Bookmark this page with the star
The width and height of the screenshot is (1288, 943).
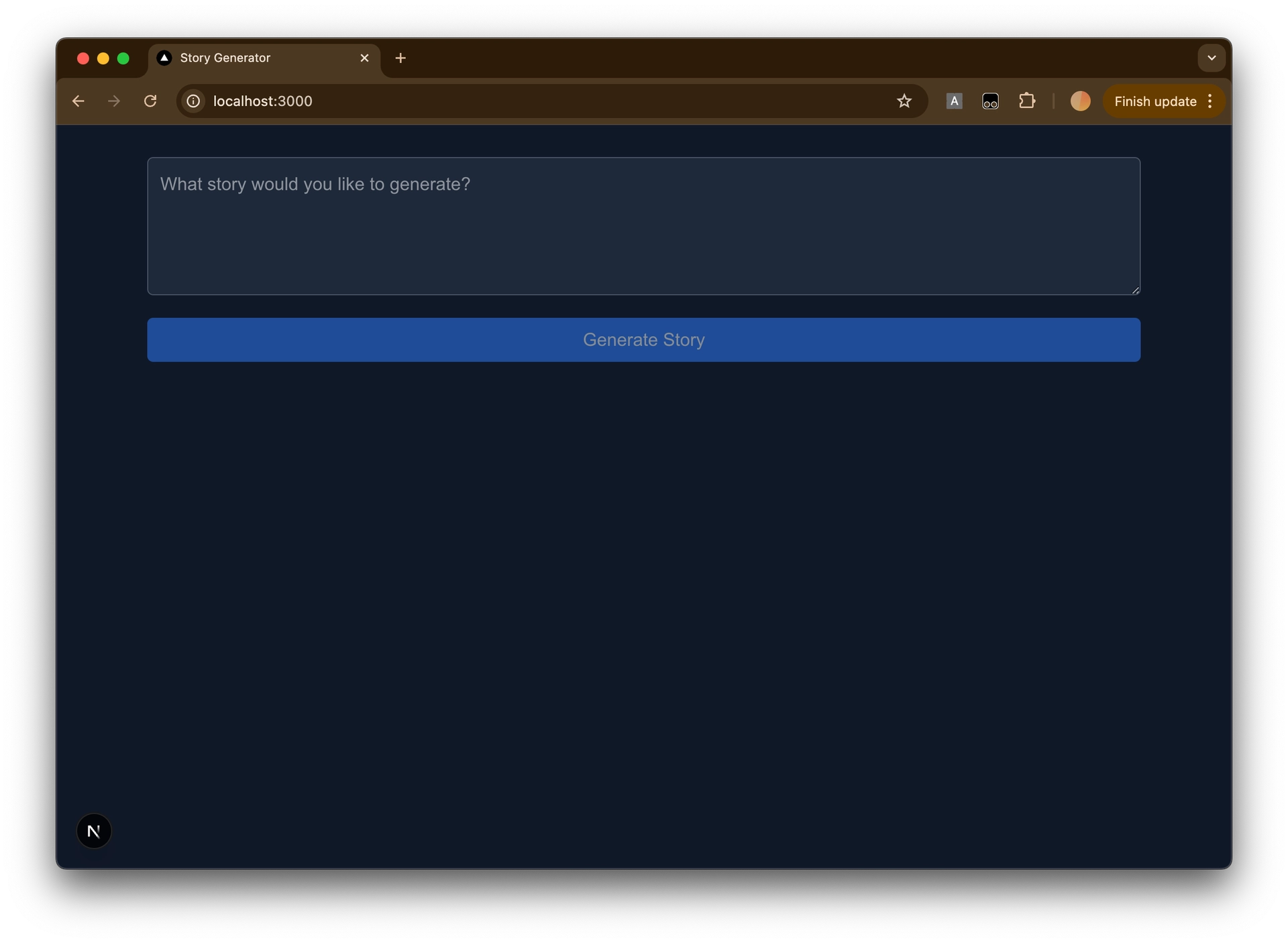click(904, 101)
